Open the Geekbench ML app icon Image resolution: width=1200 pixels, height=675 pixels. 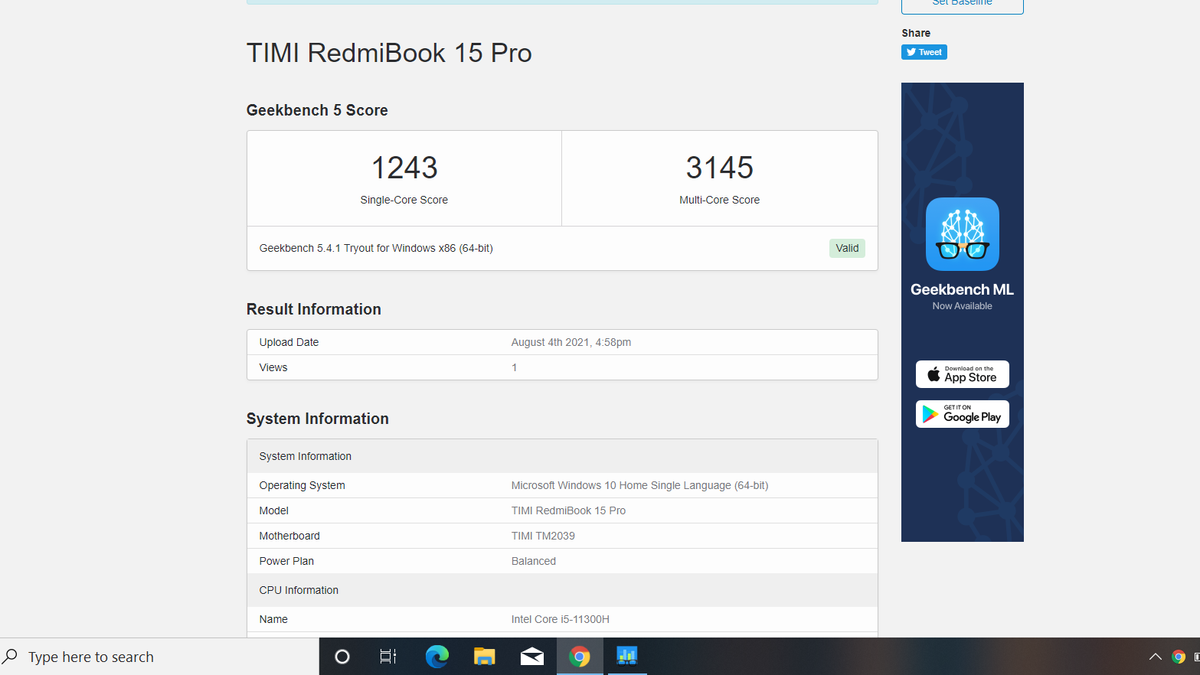[x=962, y=234]
